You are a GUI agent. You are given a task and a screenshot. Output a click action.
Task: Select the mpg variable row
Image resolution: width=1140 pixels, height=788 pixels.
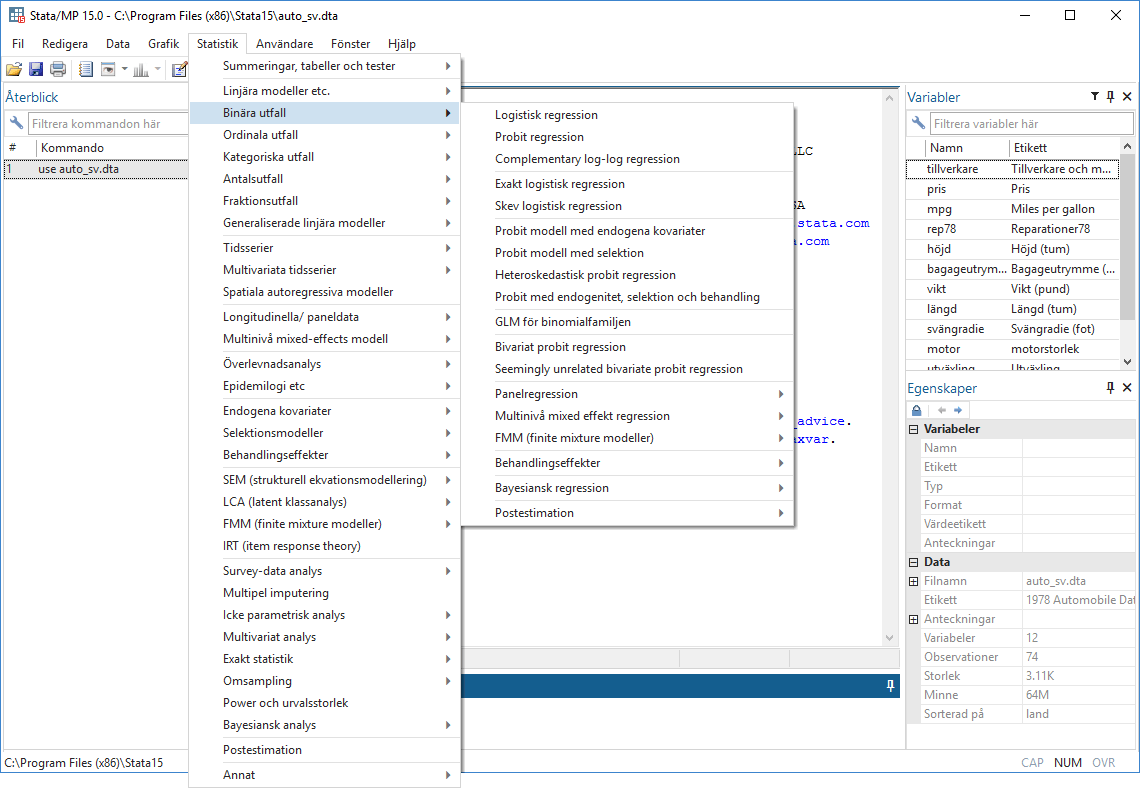1012,209
